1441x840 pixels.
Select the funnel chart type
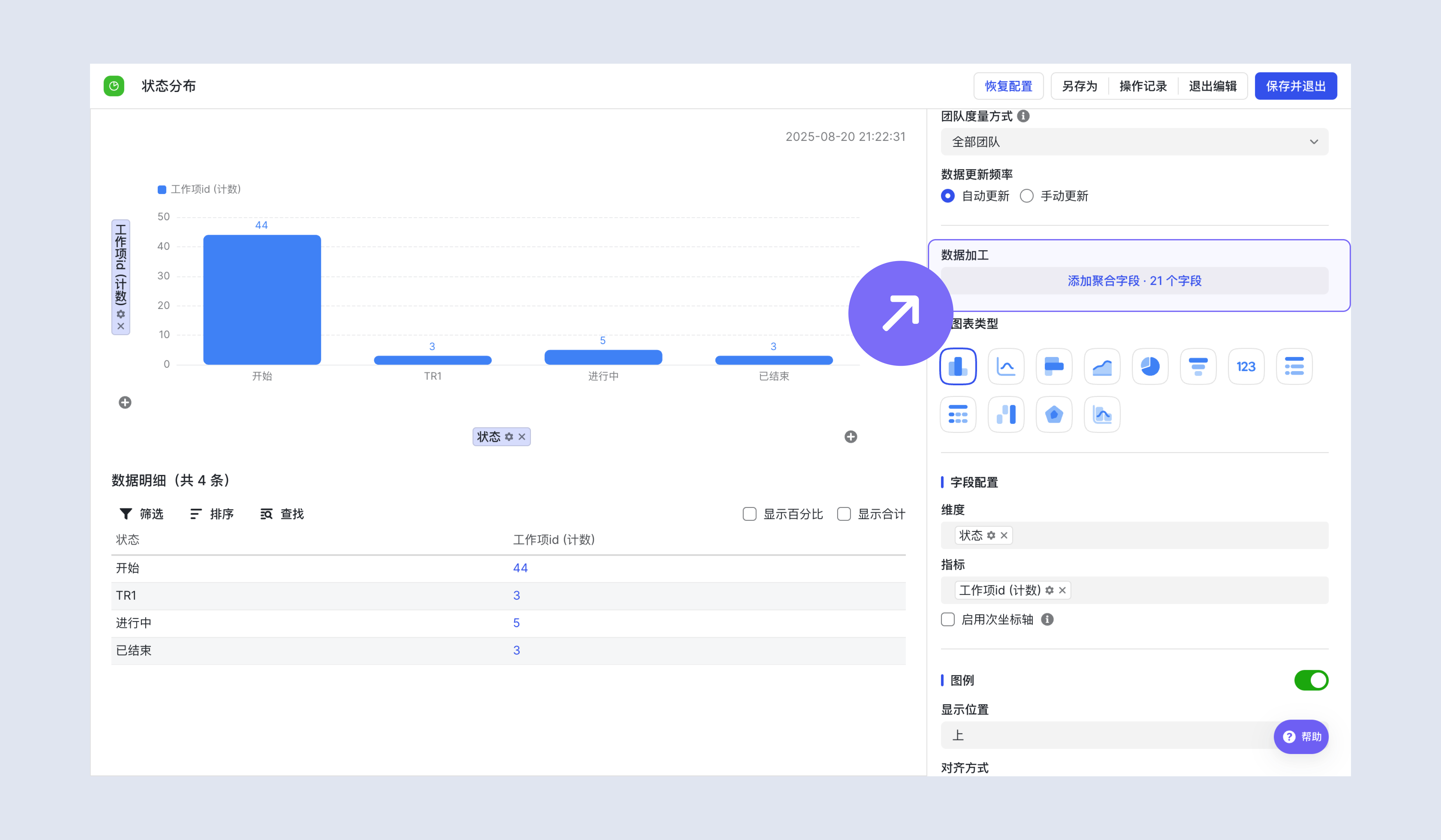click(x=1198, y=366)
